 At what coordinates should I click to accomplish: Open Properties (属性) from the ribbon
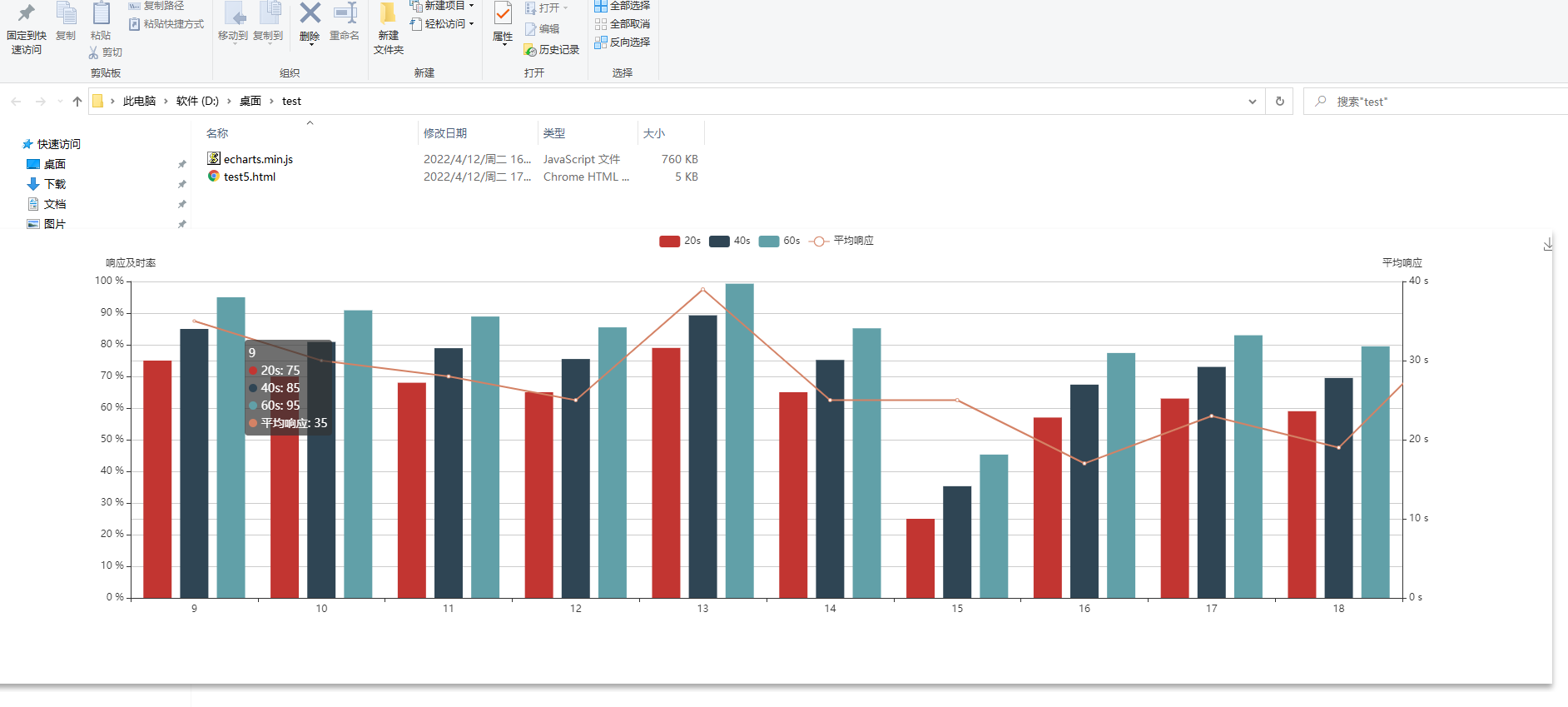pos(503,22)
